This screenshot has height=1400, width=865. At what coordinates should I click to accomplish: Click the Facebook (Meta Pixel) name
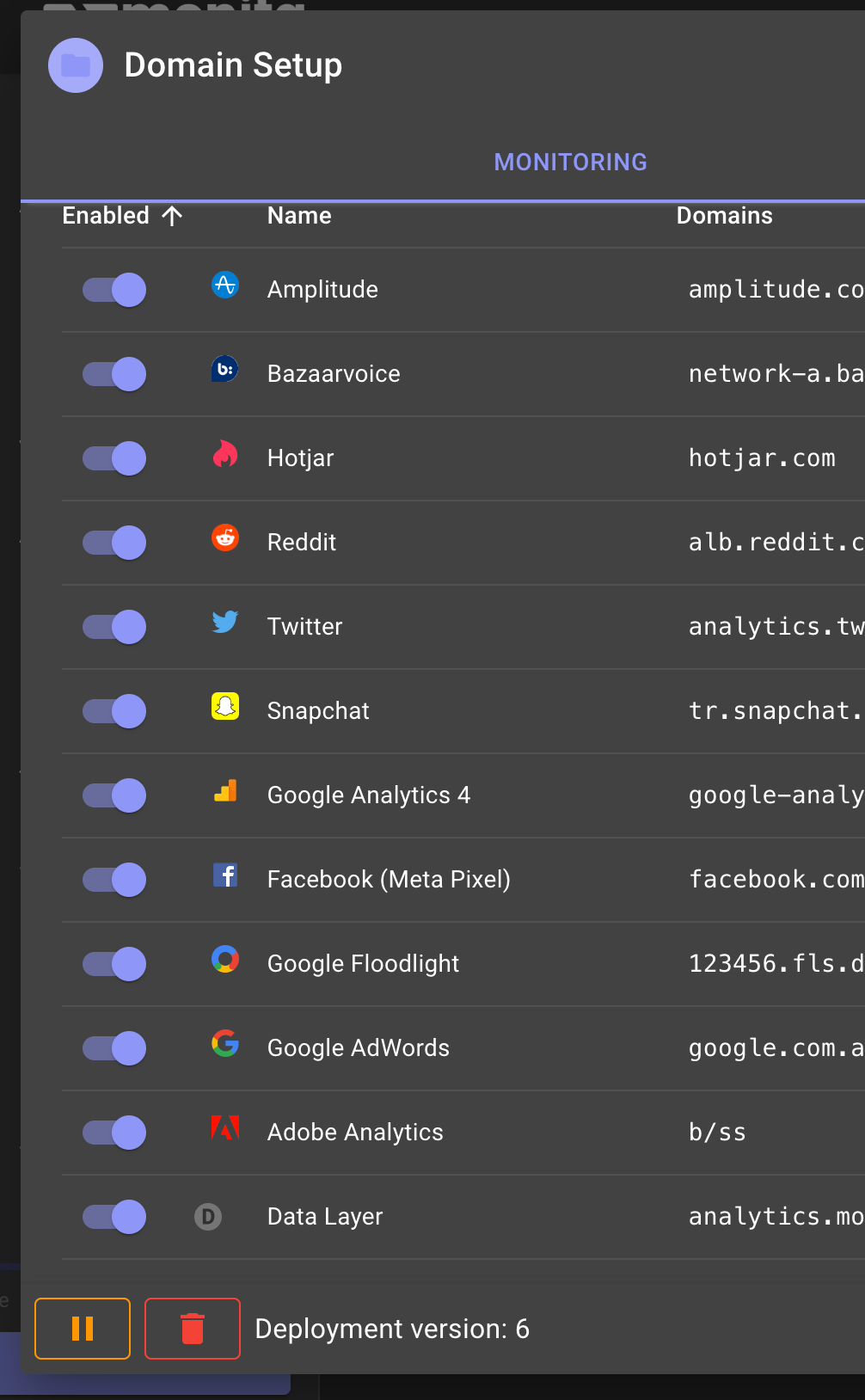[389, 880]
